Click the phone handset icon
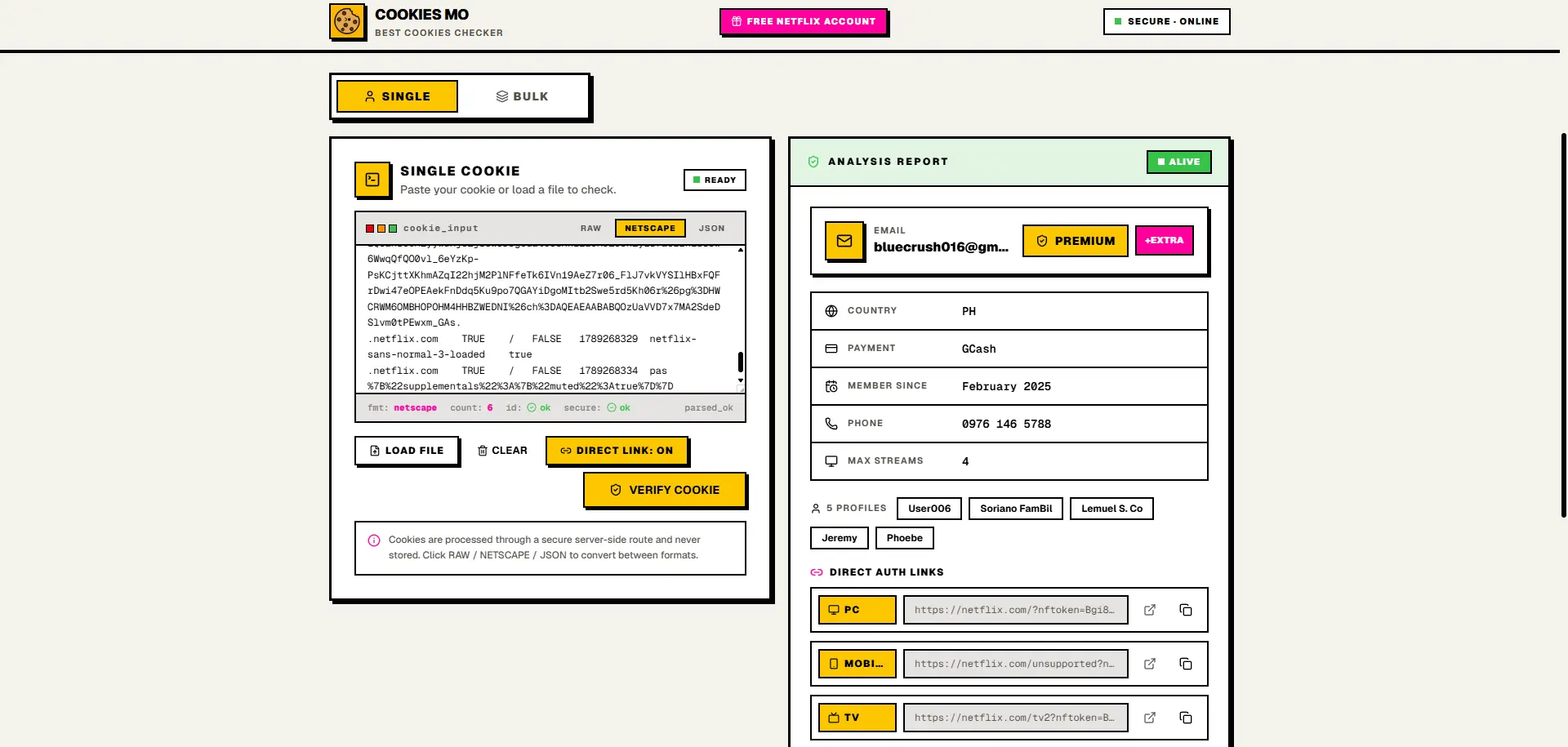This screenshot has height=747, width=1568. coord(831,424)
